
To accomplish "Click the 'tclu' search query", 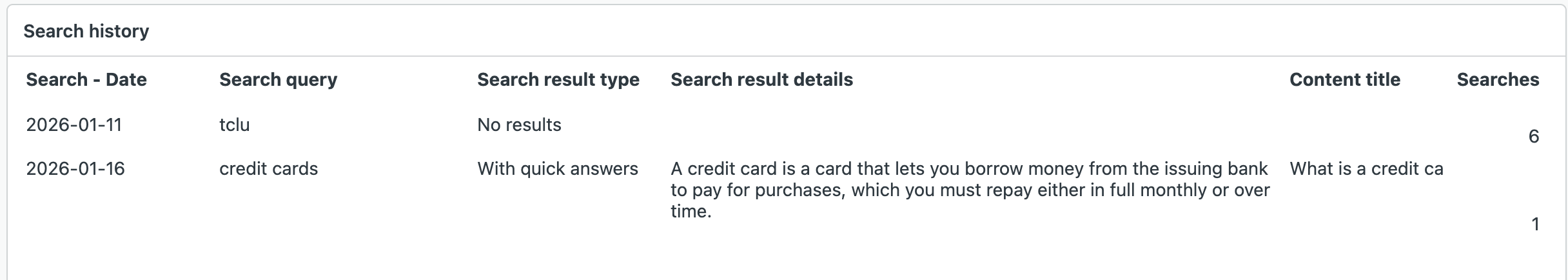I will point(234,125).
